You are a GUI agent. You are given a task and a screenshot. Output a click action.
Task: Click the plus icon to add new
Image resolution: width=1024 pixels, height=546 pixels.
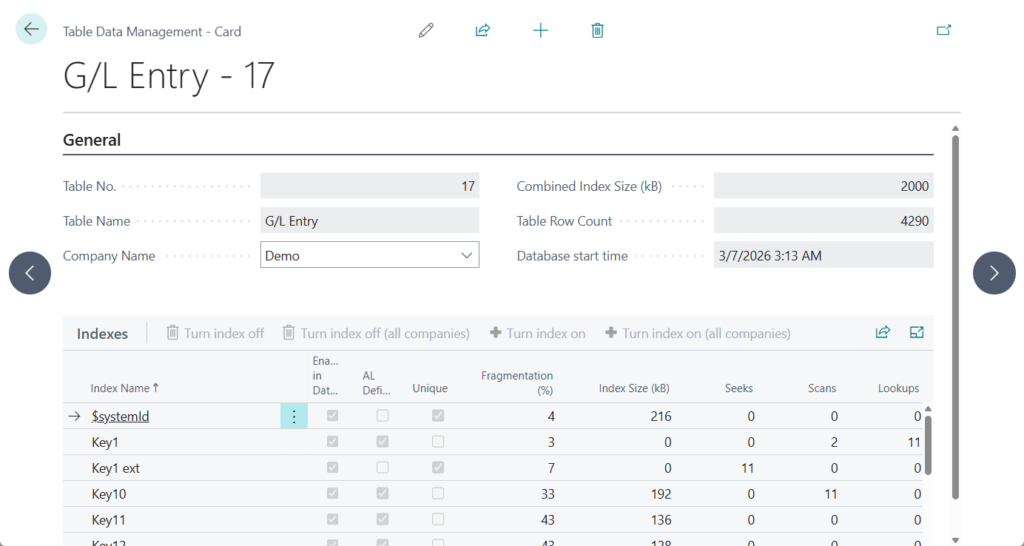pos(540,30)
